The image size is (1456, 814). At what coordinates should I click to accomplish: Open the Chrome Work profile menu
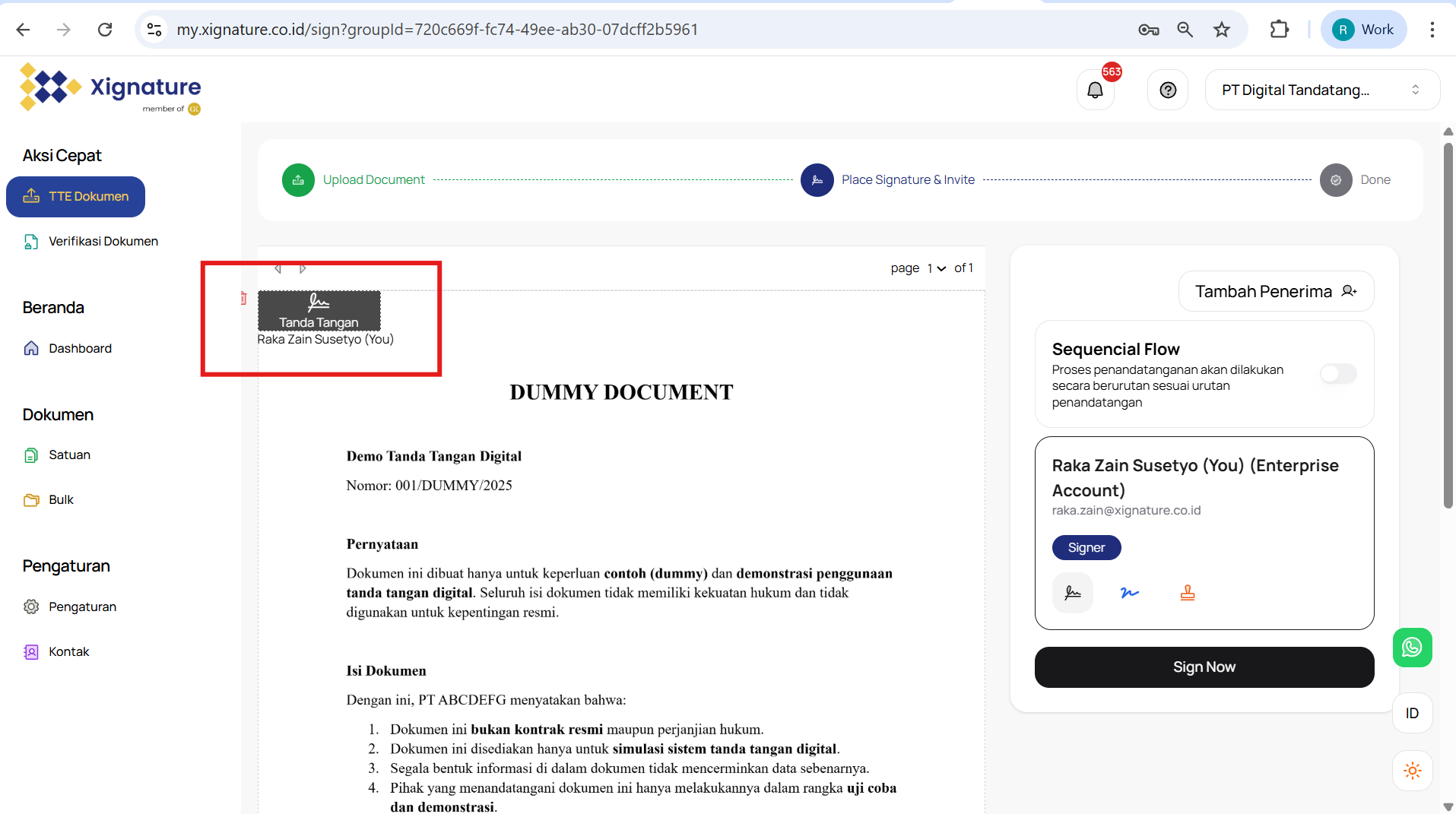point(1364,30)
